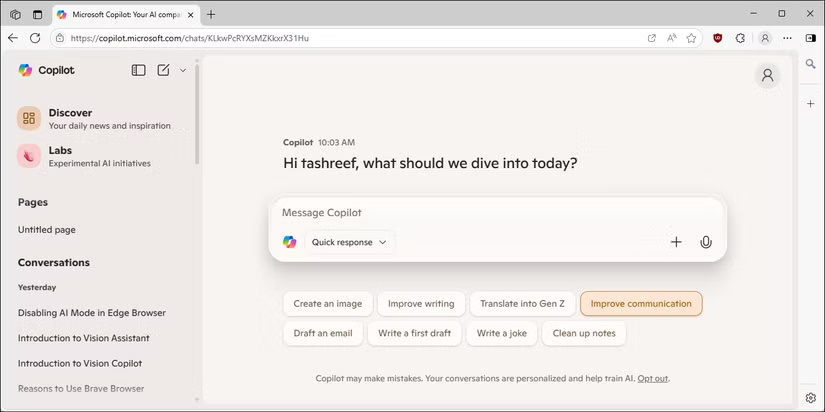
Task: Open page in app icon
Action: (x=652, y=38)
